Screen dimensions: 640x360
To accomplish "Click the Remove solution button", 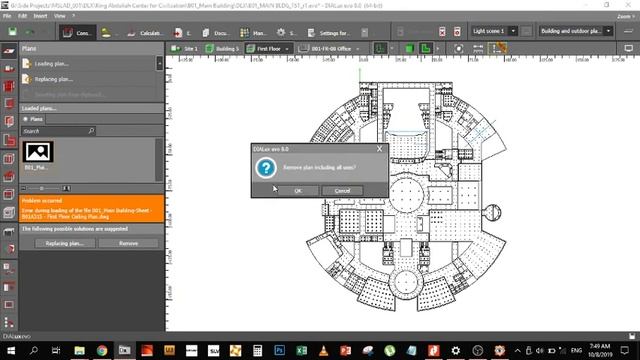I will click(128, 243).
